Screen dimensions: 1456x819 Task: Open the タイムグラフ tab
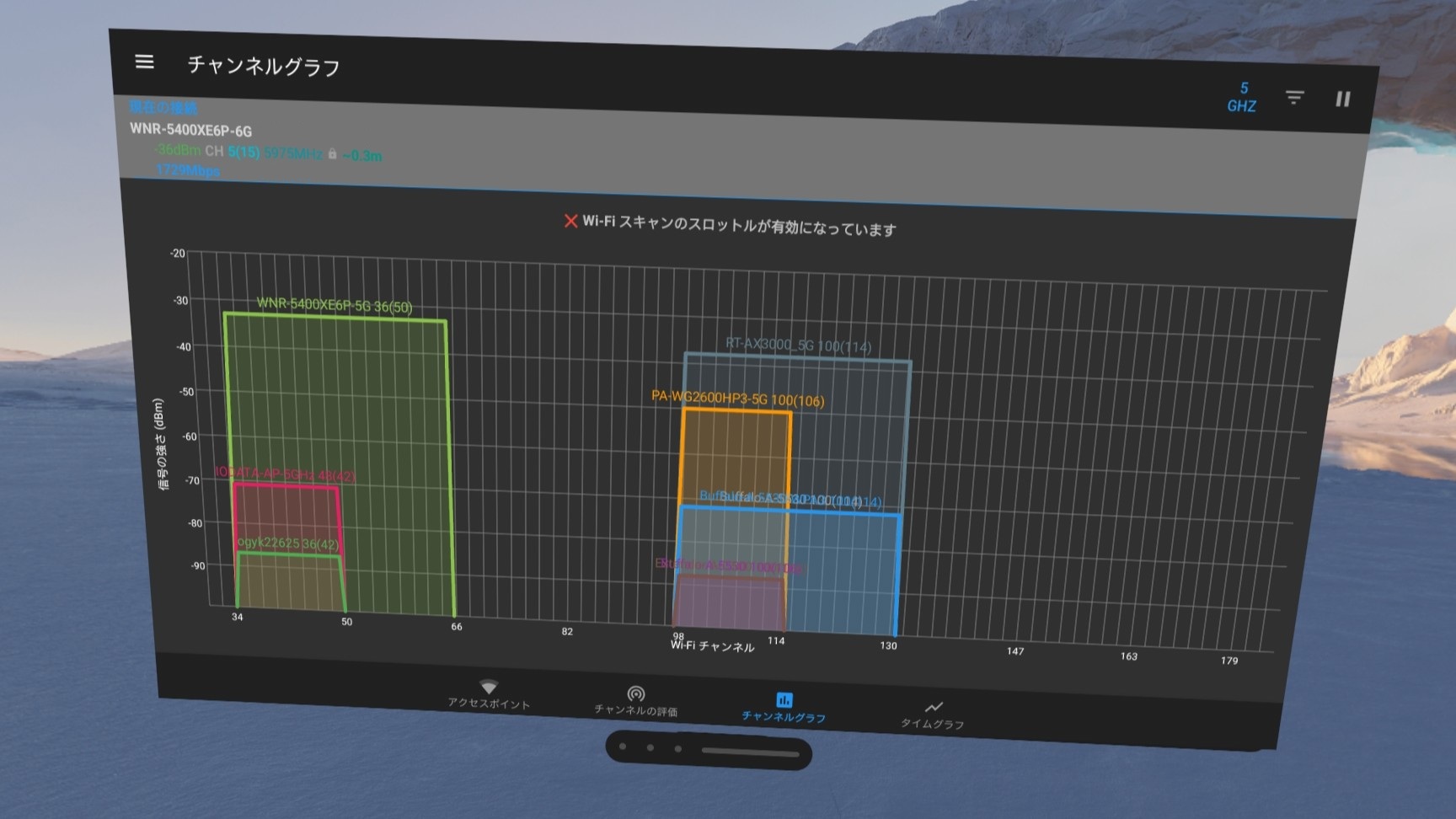[x=932, y=715]
